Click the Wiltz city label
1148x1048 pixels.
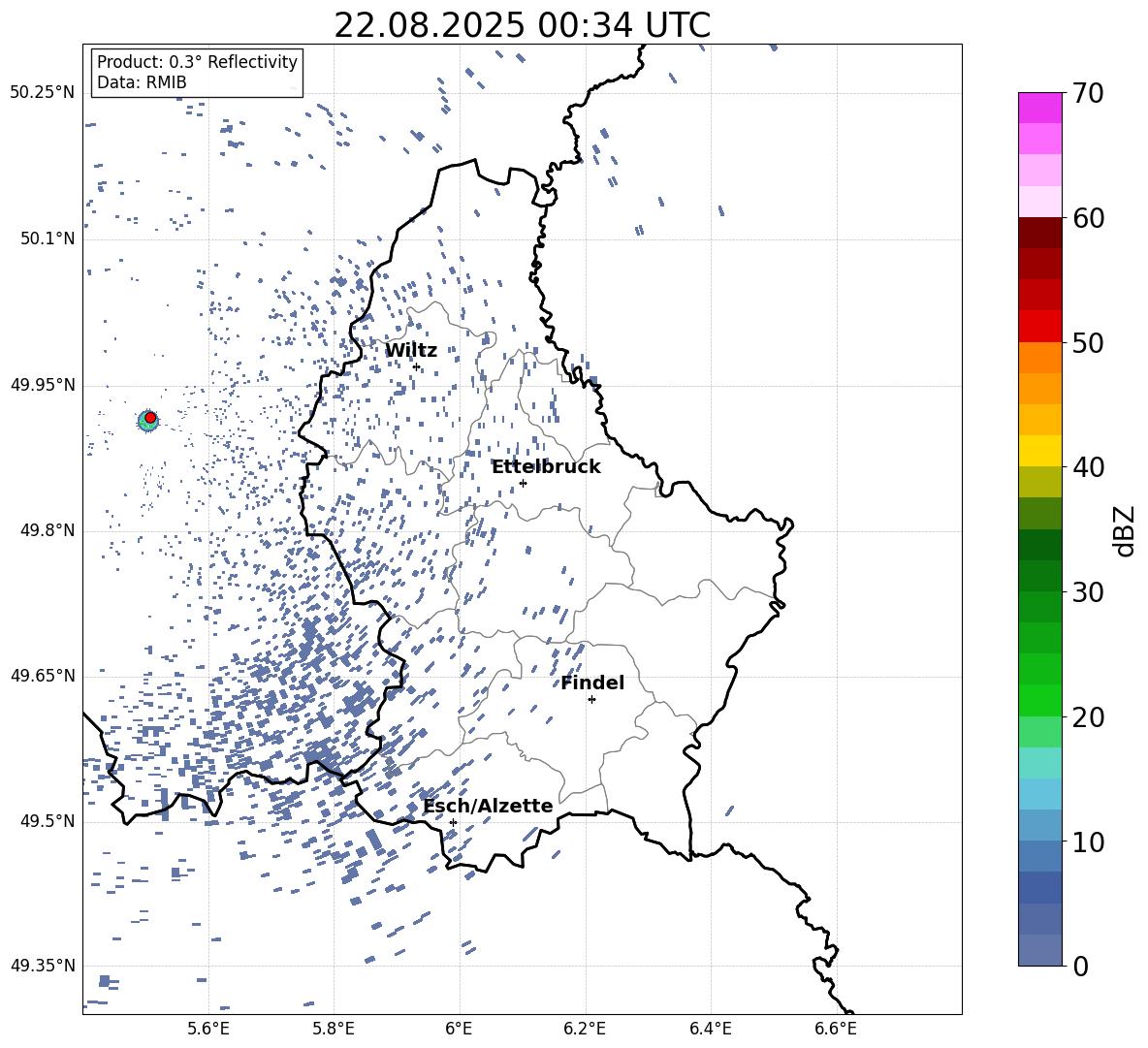411,351
